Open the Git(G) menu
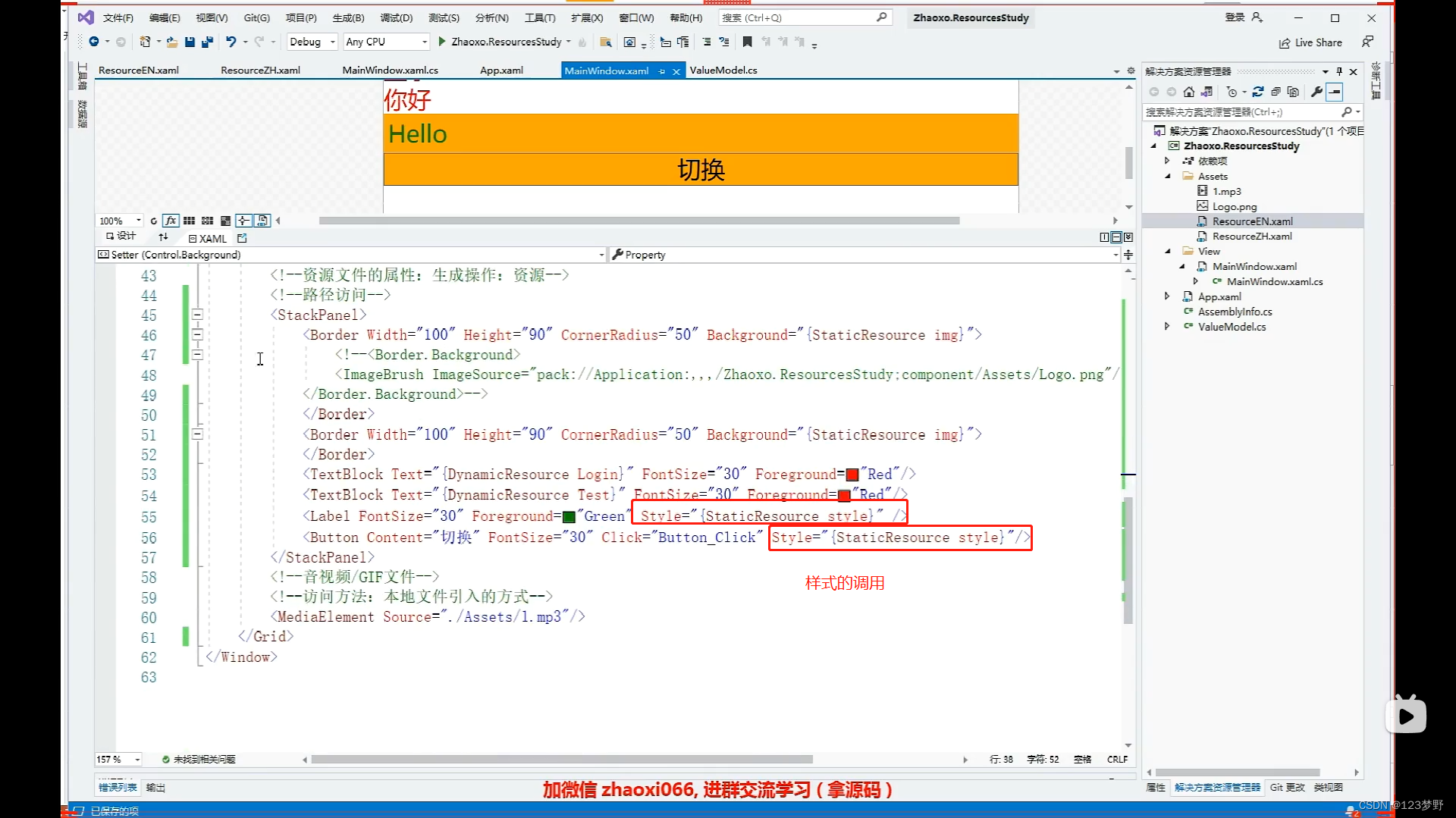This screenshot has height=818, width=1456. point(256,17)
